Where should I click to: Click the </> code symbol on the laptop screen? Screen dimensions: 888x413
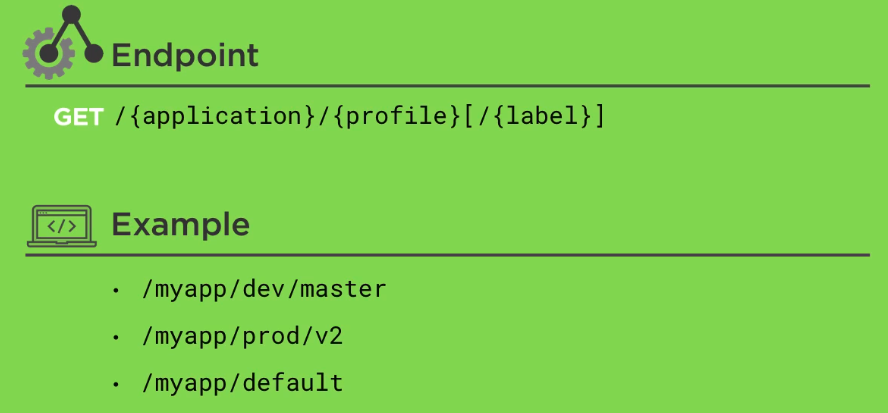[x=61, y=224]
